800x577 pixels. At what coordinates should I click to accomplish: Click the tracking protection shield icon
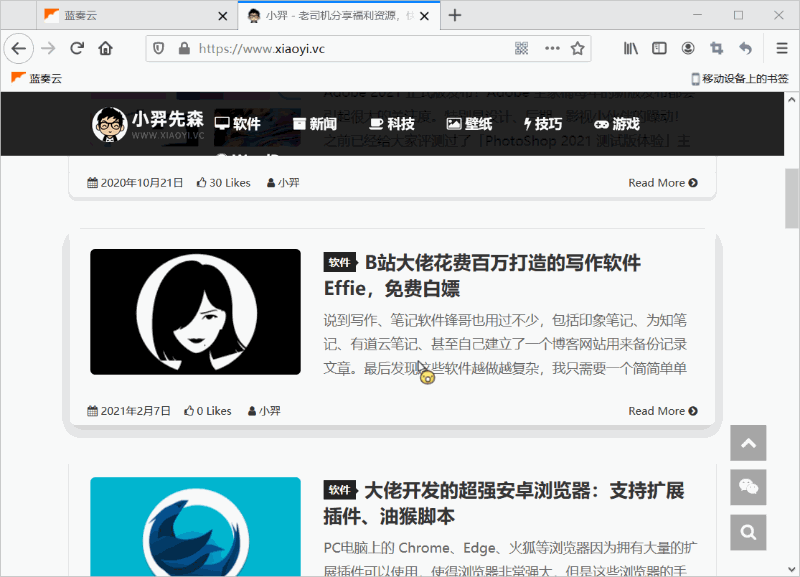point(159,48)
